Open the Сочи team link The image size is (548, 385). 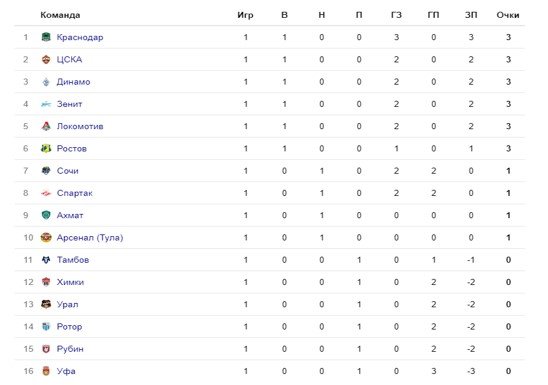pos(67,171)
